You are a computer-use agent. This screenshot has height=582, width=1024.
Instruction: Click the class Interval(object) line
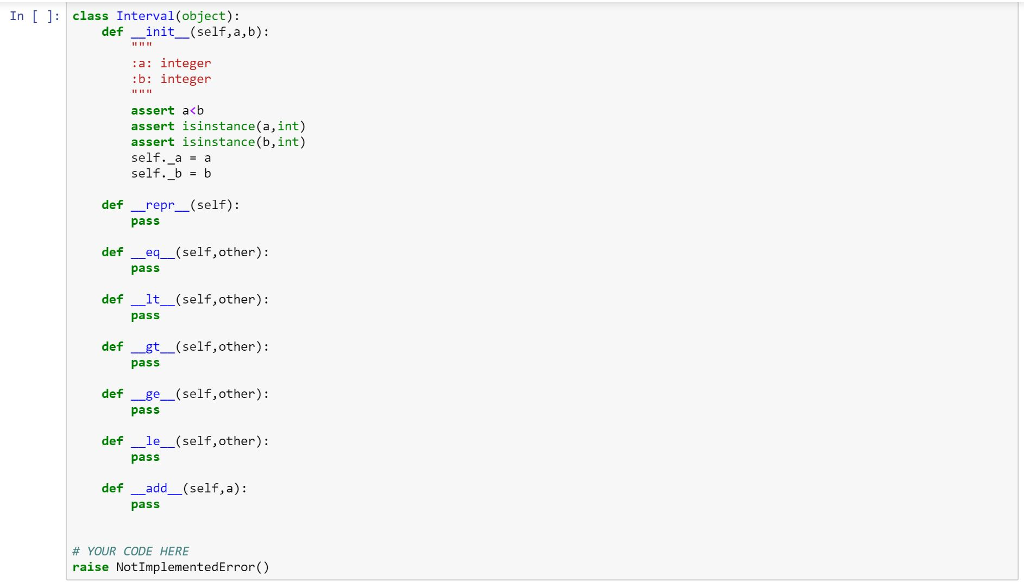pyautogui.click(x=156, y=16)
